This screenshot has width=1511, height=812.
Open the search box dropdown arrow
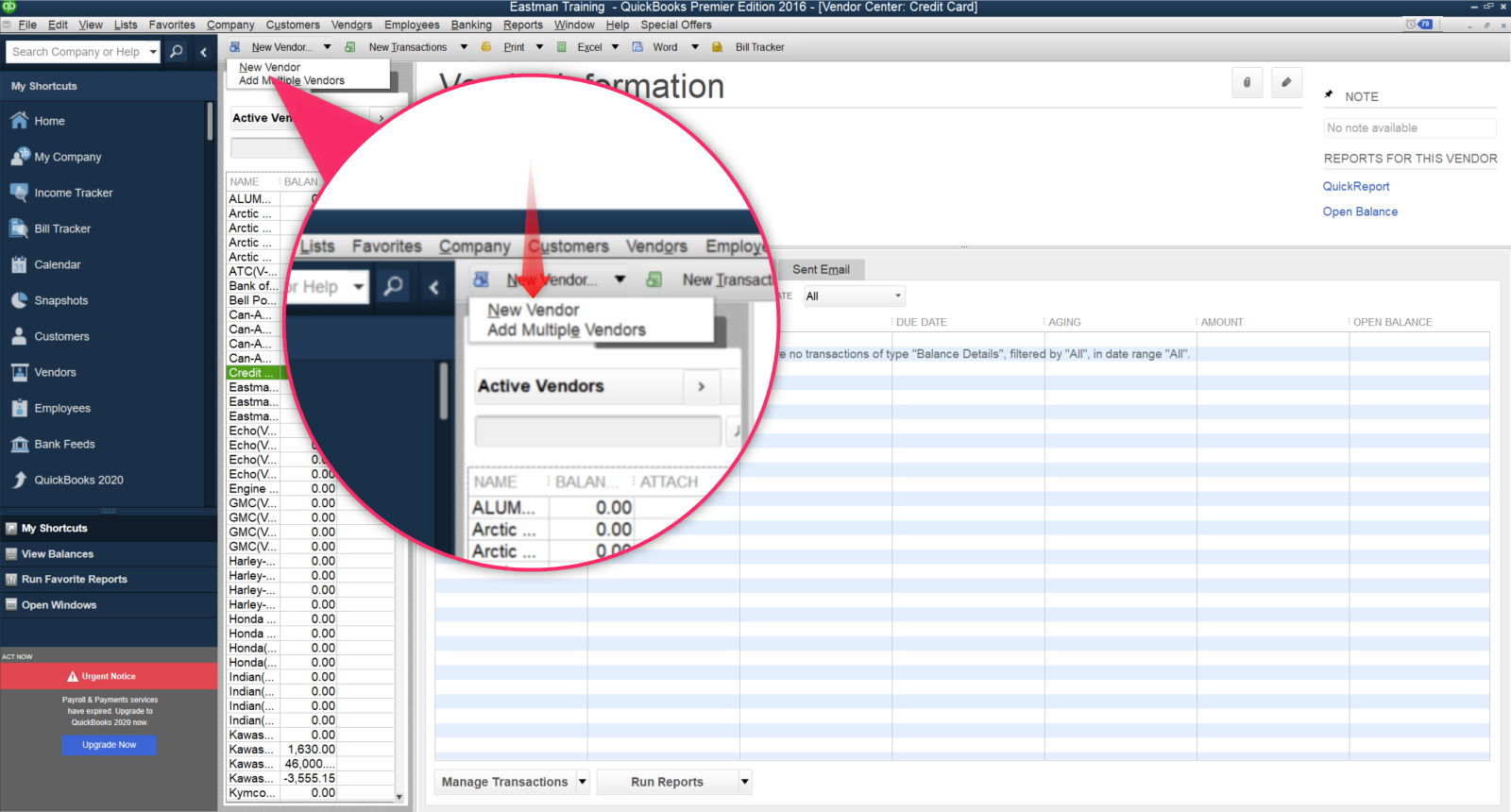point(153,52)
